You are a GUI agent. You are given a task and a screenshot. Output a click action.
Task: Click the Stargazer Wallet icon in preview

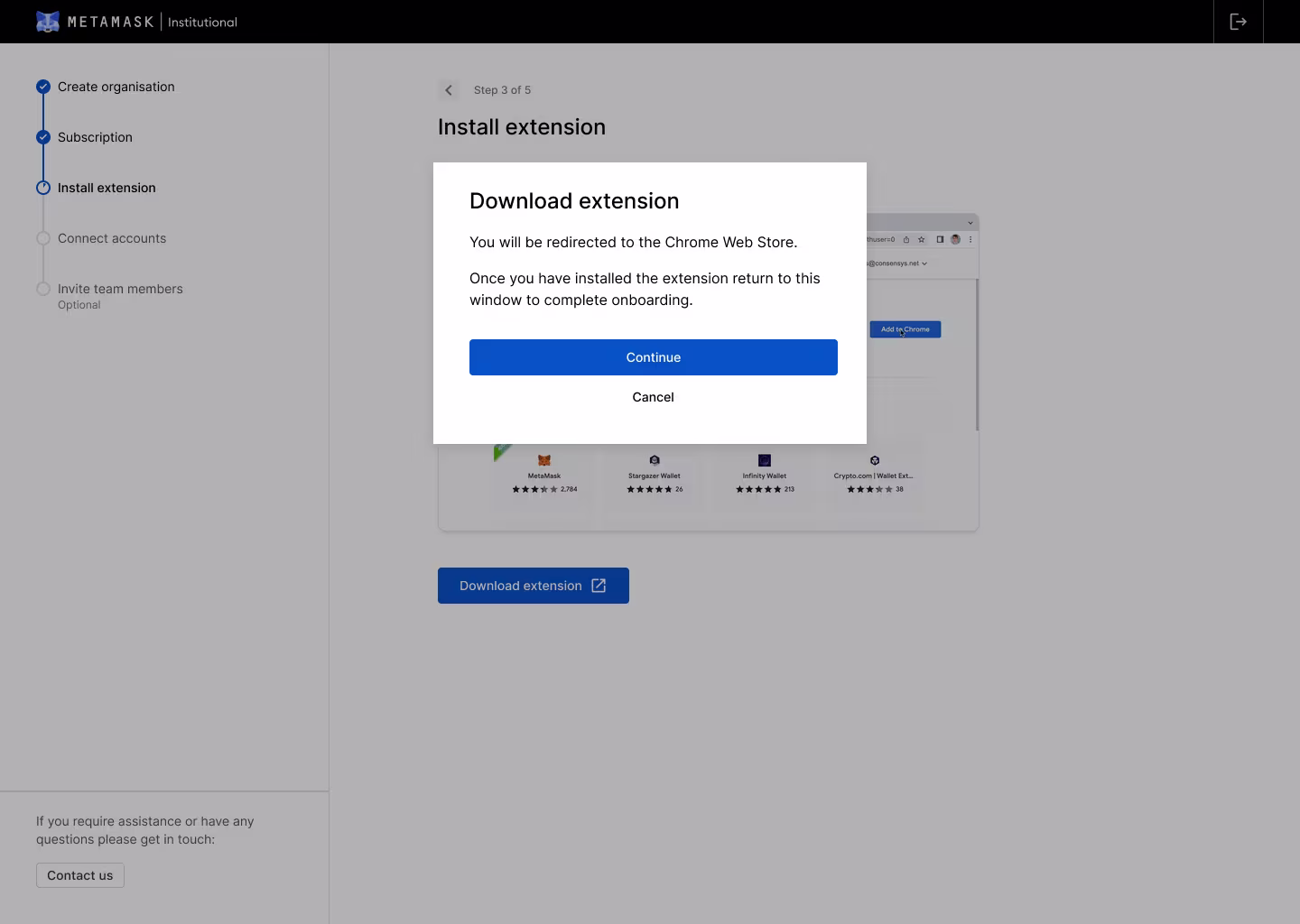point(655,460)
